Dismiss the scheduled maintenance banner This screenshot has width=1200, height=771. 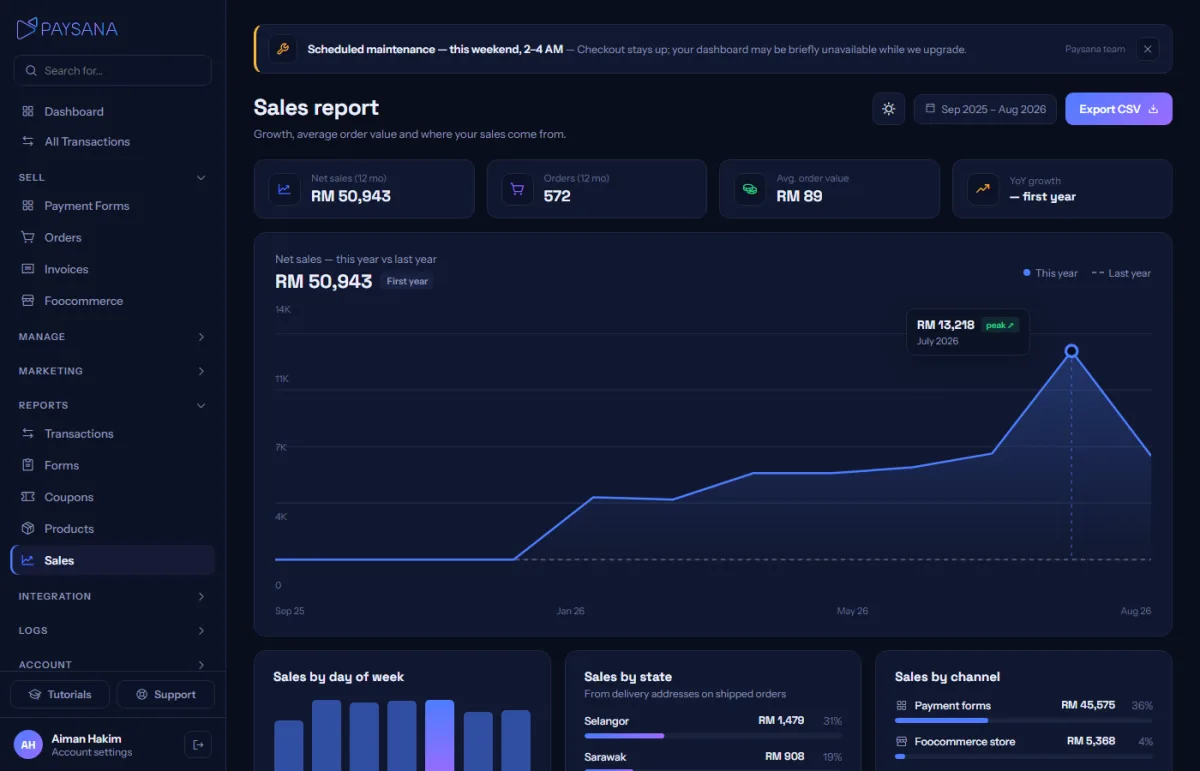pyautogui.click(x=1148, y=49)
